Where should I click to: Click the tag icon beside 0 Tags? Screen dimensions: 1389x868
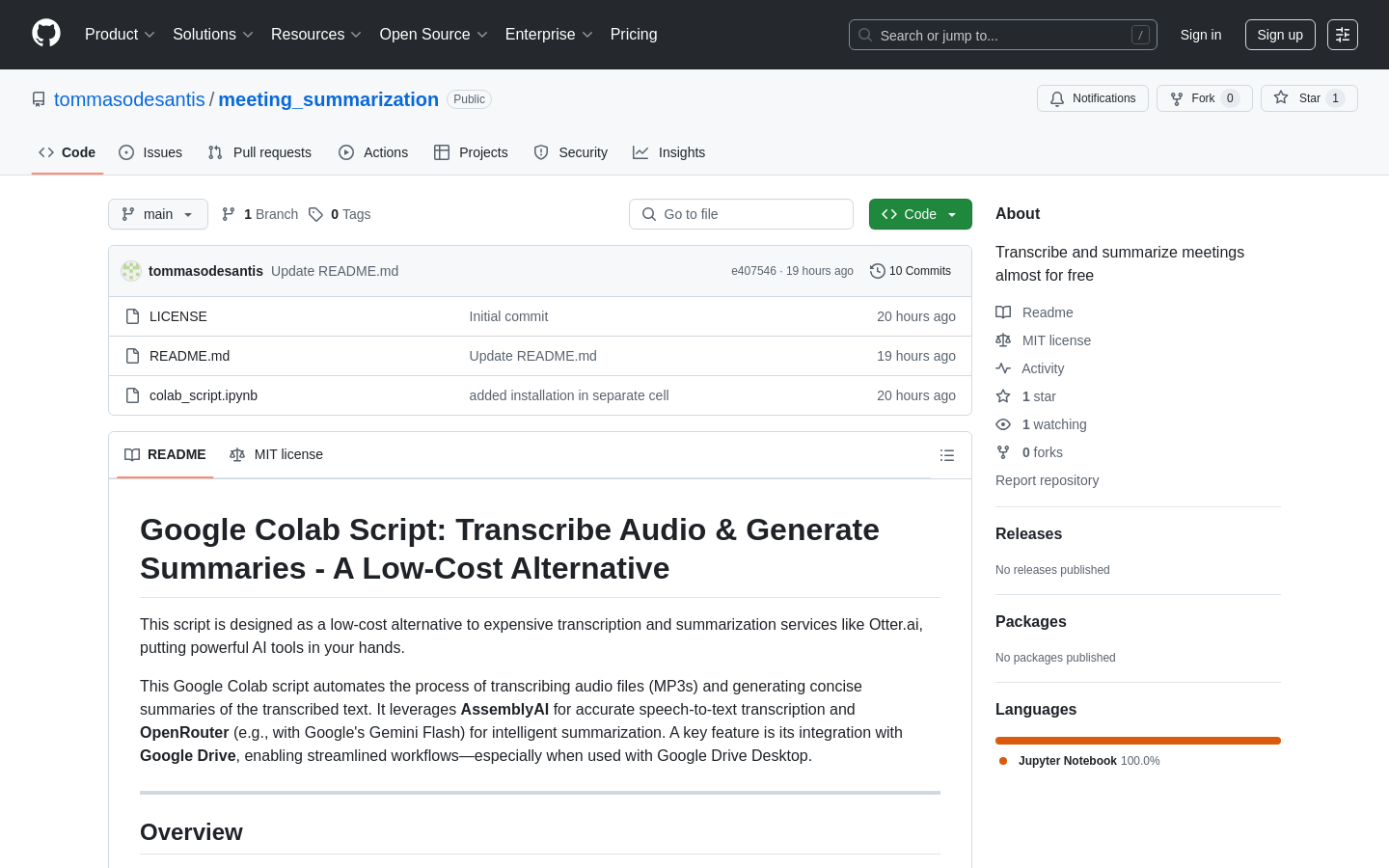pyautogui.click(x=315, y=214)
